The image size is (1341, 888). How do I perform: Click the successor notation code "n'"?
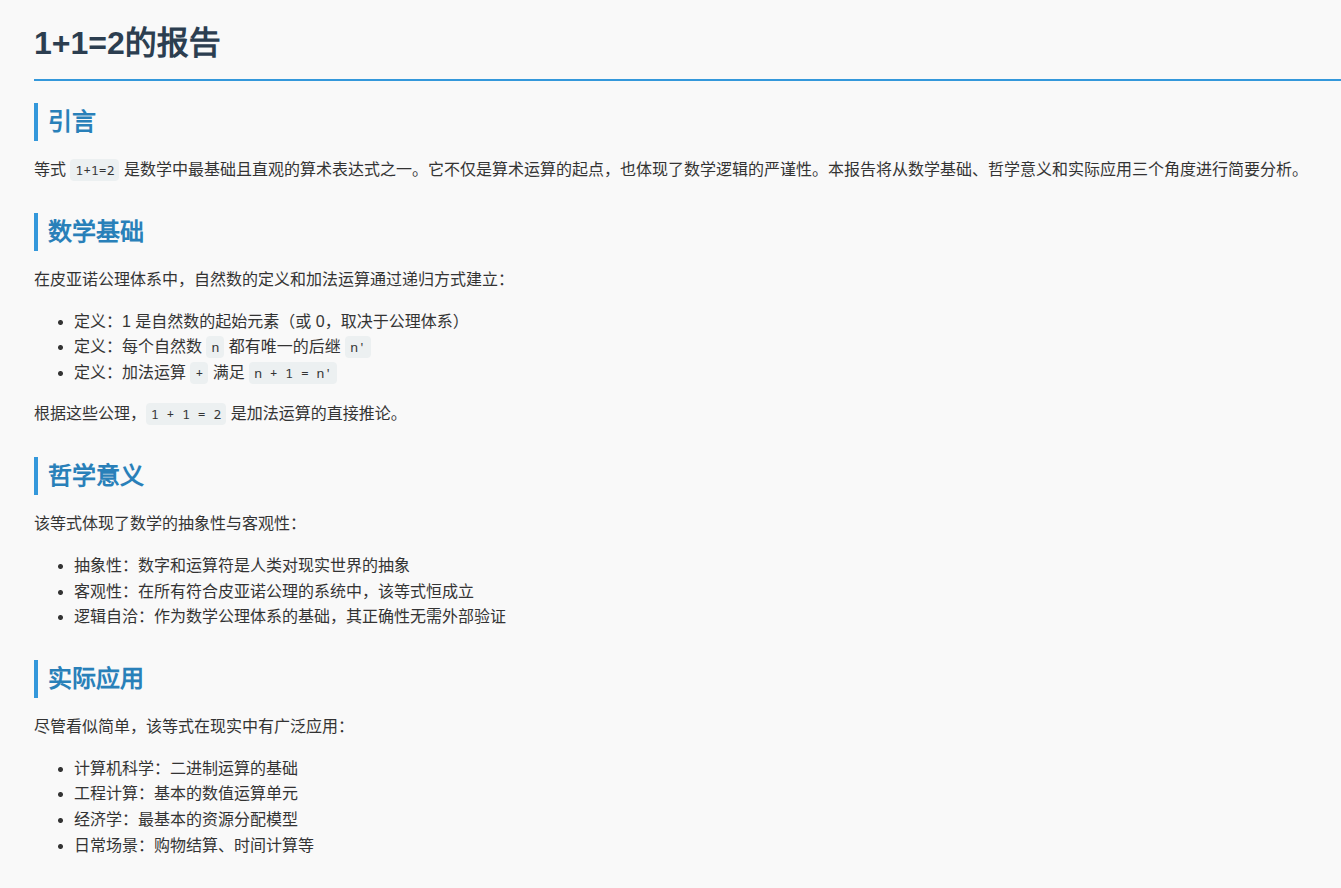point(356,347)
